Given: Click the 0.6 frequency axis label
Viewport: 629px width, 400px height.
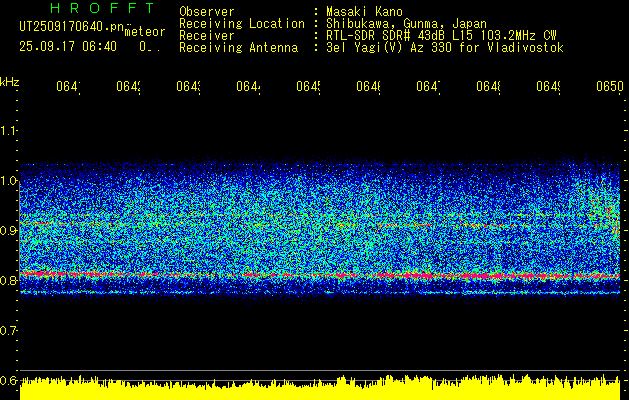Looking at the screenshot, I should tap(8, 380).
